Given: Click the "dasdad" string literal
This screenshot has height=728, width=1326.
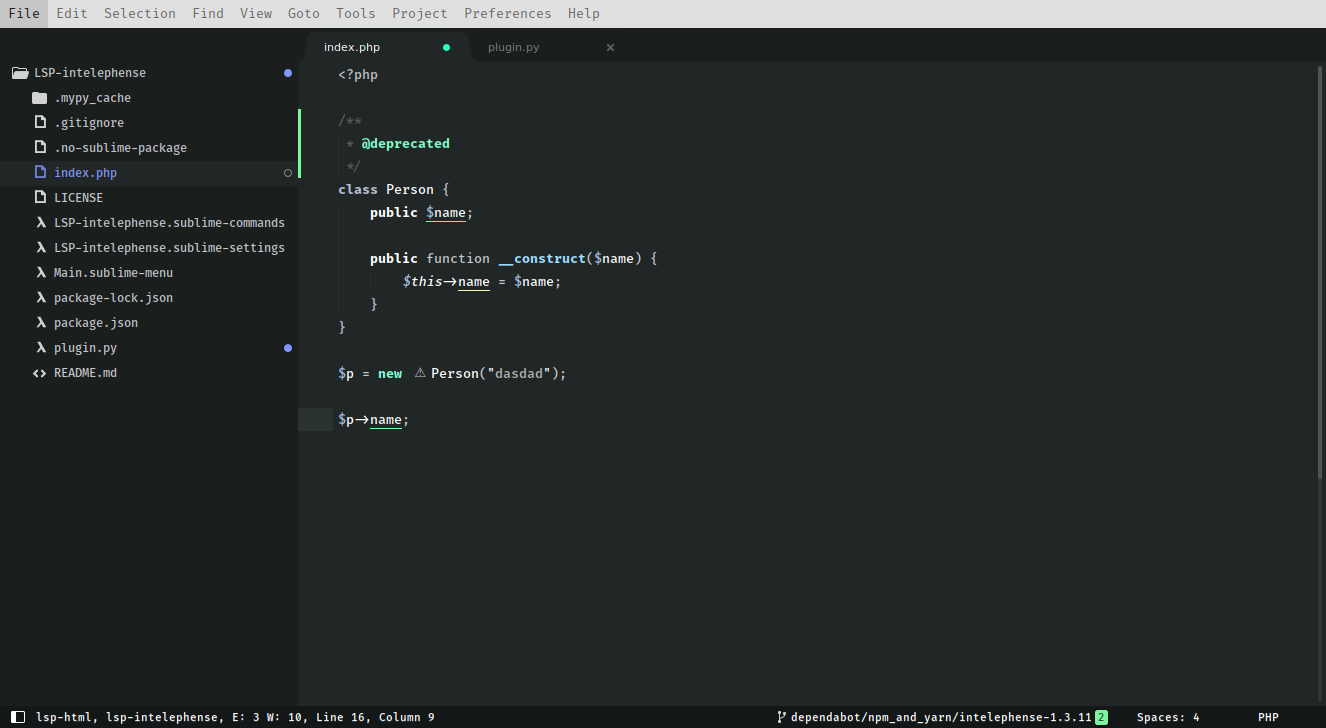Looking at the screenshot, I should (x=518, y=373).
